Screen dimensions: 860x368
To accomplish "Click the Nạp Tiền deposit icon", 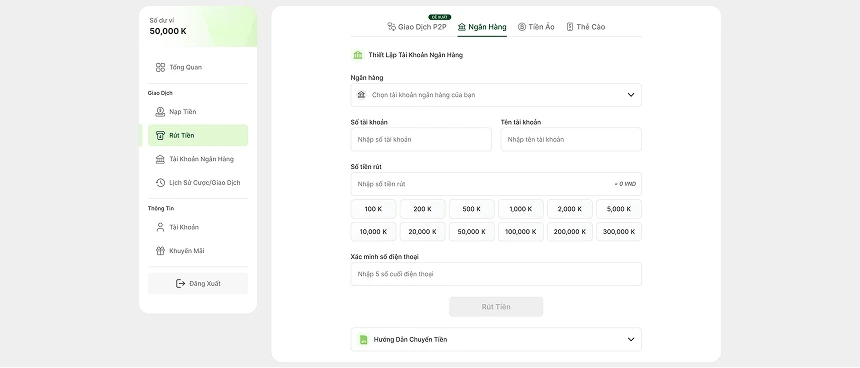I will [x=160, y=112].
